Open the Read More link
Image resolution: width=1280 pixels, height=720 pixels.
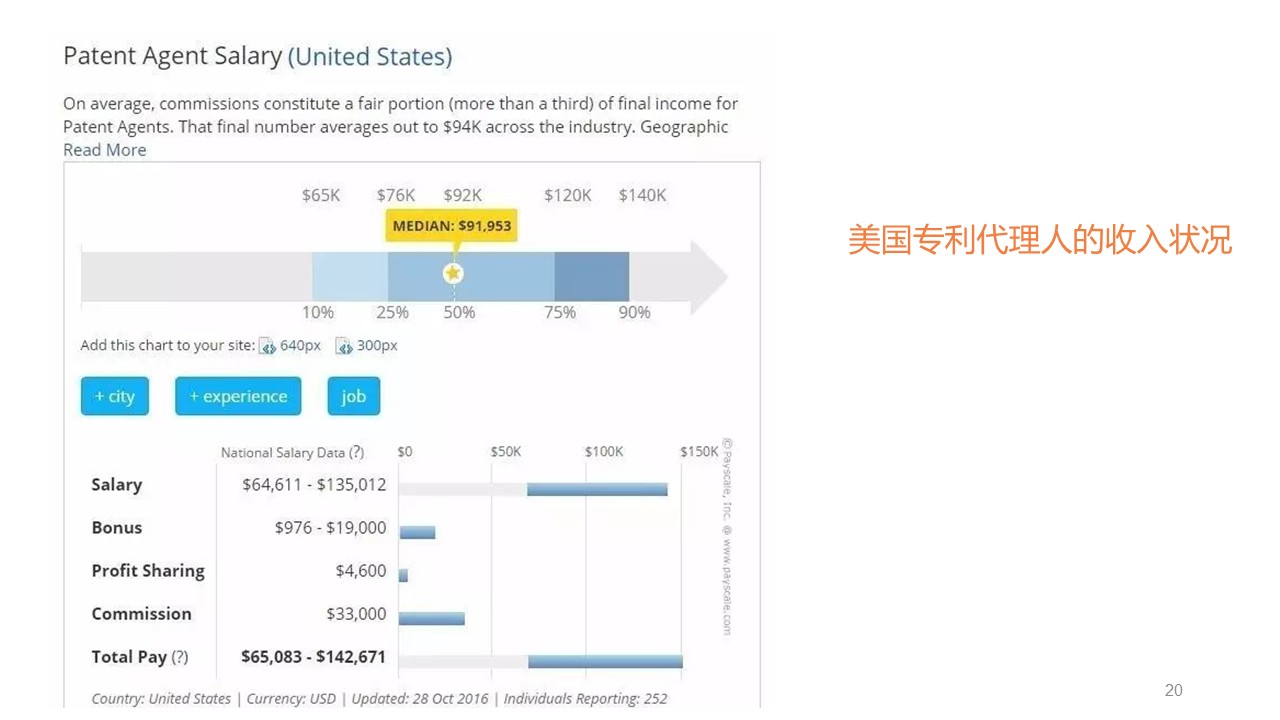tap(104, 150)
